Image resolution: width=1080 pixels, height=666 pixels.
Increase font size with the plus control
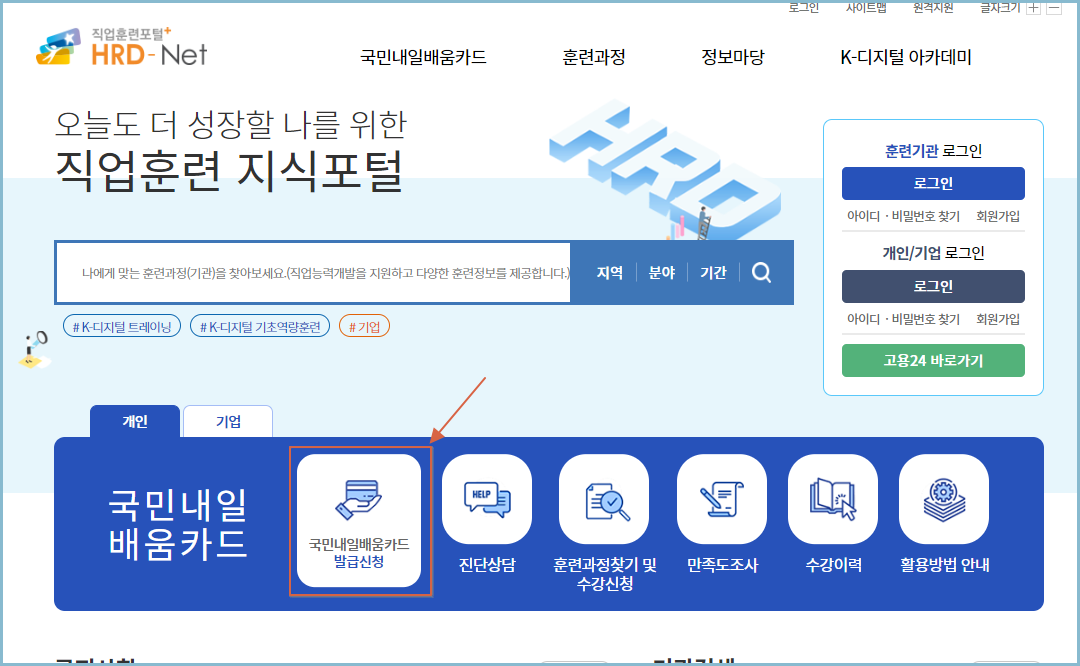(x=1033, y=7)
